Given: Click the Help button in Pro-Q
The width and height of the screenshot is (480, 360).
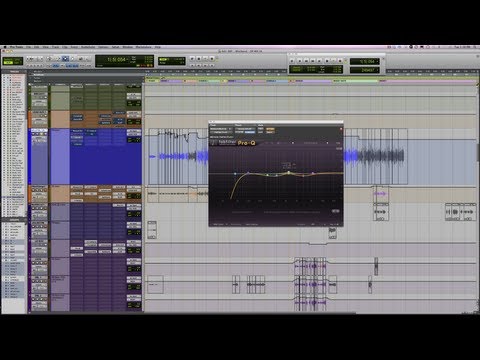Looking at the screenshot, I should click(x=338, y=143).
